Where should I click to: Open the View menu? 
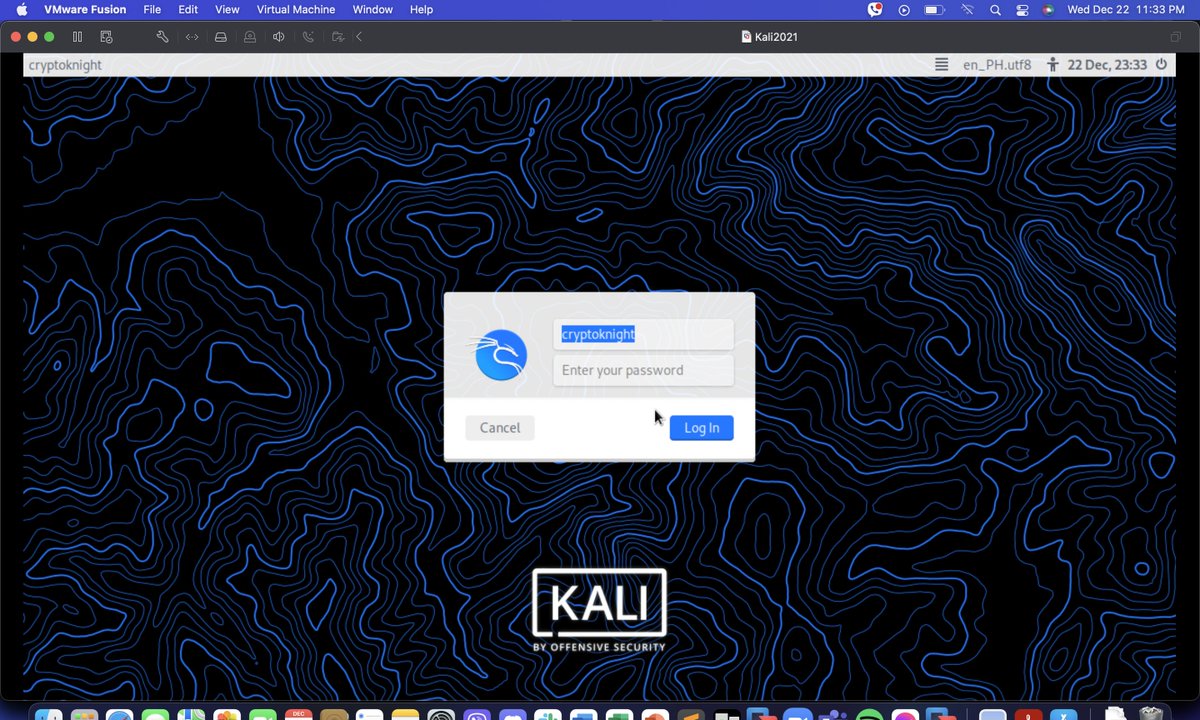(x=227, y=9)
